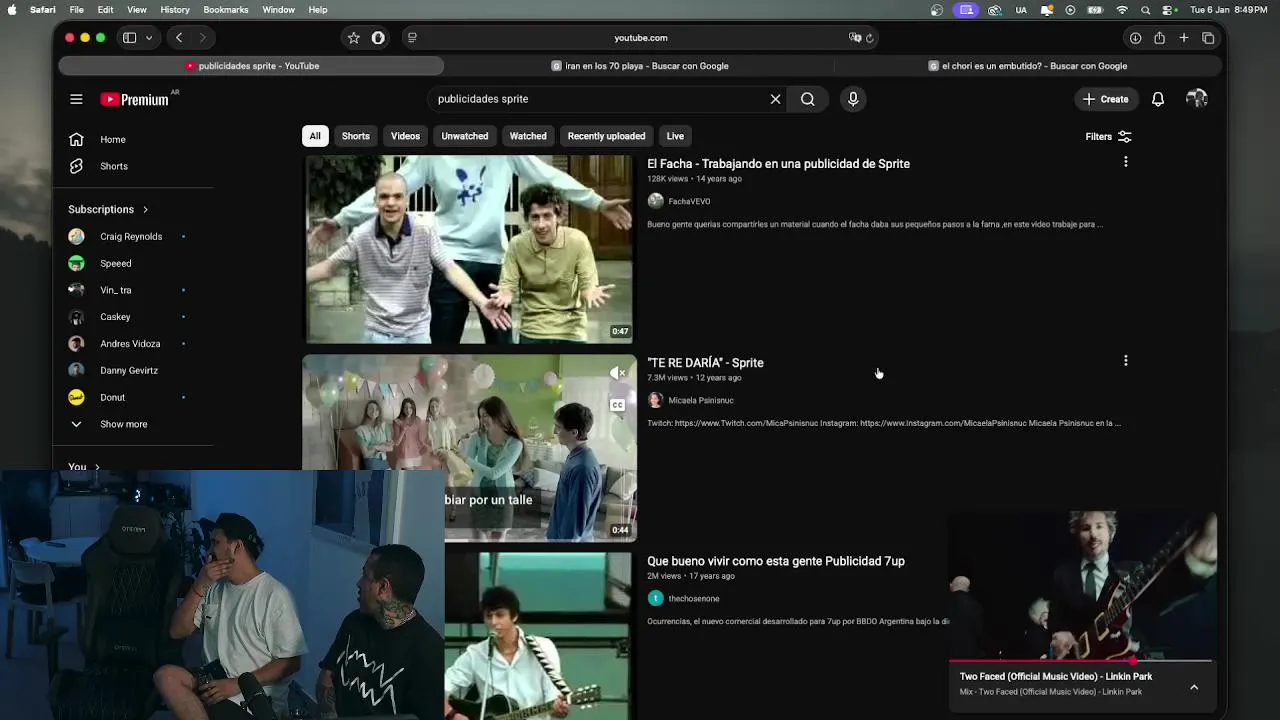The height and width of the screenshot is (720, 1280).
Task: Expand Subscriptions section chevron
Action: coord(145,210)
